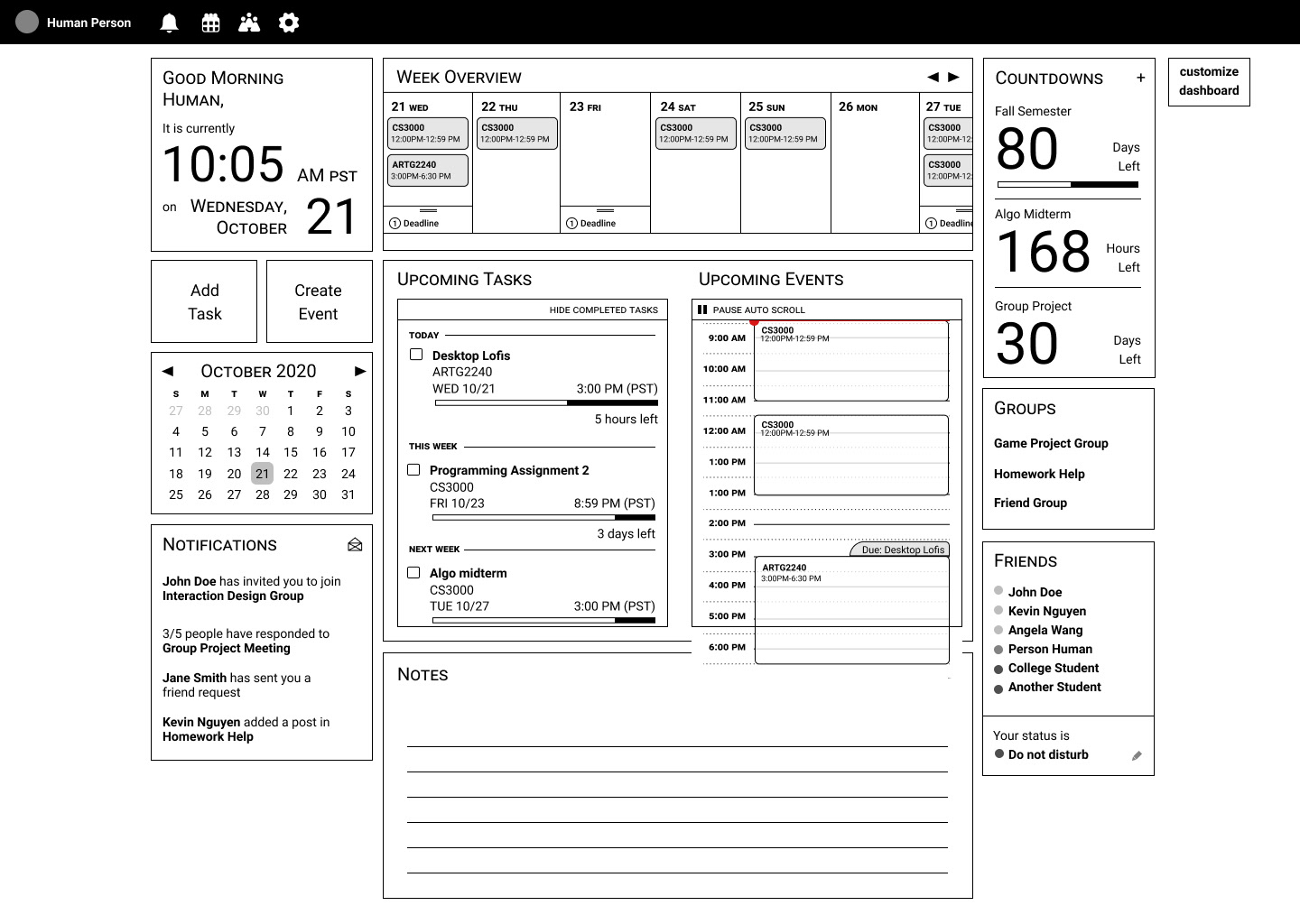Click the Fall Semester countdown progress bar
The height and width of the screenshot is (924, 1300).
point(1068,184)
